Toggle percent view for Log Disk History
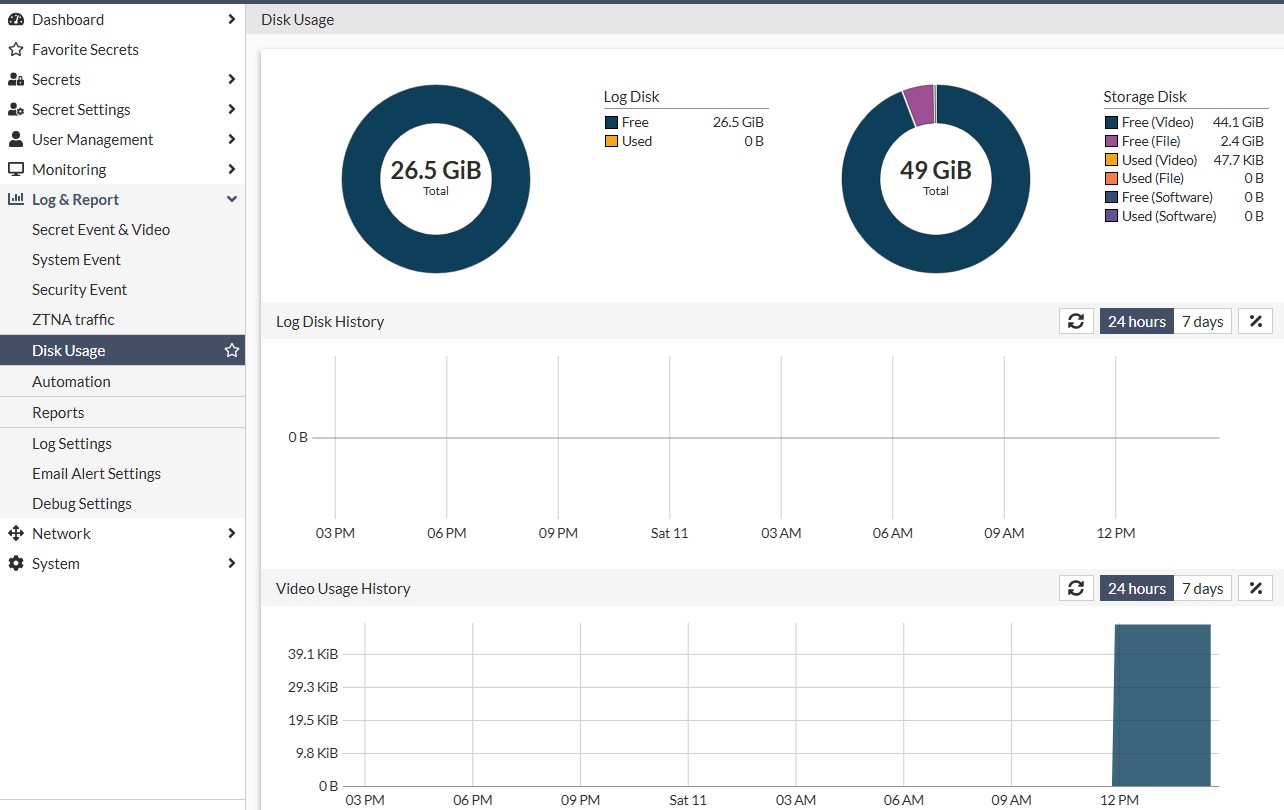Image resolution: width=1284 pixels, height=810 pixels. (x=1256, y=321)
